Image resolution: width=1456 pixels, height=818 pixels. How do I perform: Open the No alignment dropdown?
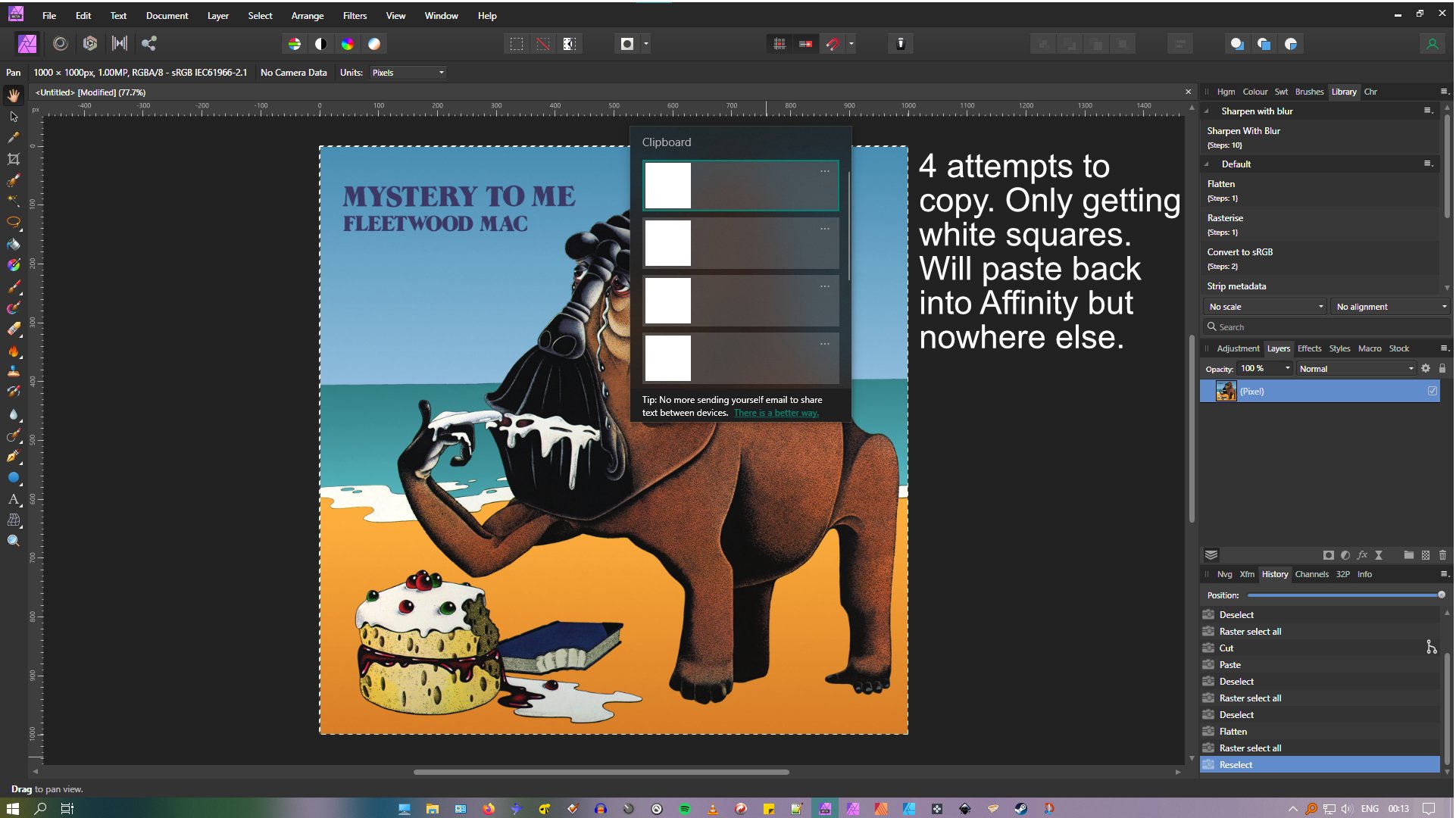pos(1392,307)
